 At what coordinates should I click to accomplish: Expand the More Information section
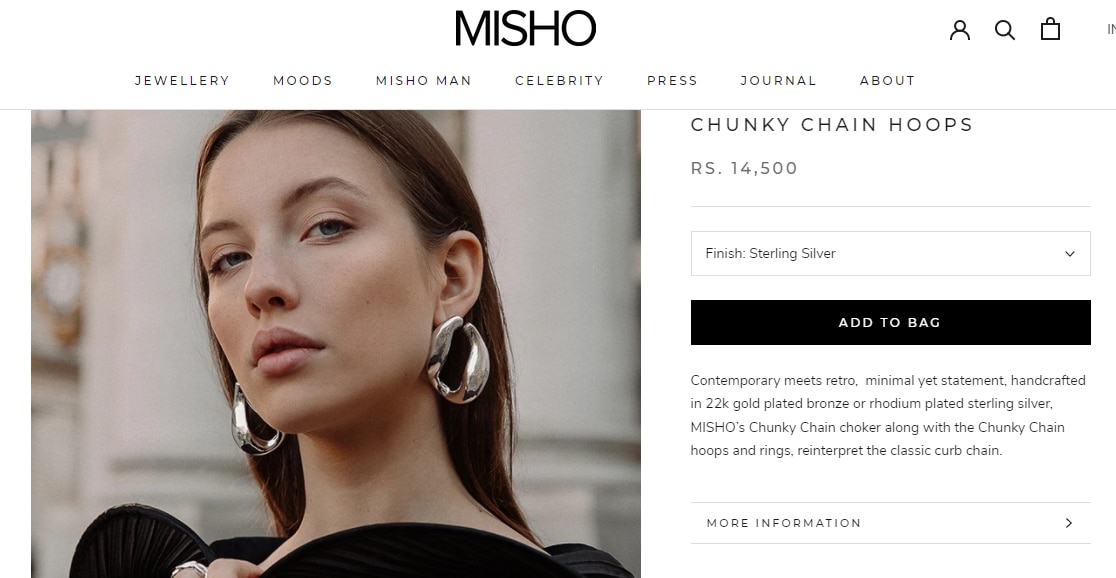pyautogui.click(x=890, y=523)
